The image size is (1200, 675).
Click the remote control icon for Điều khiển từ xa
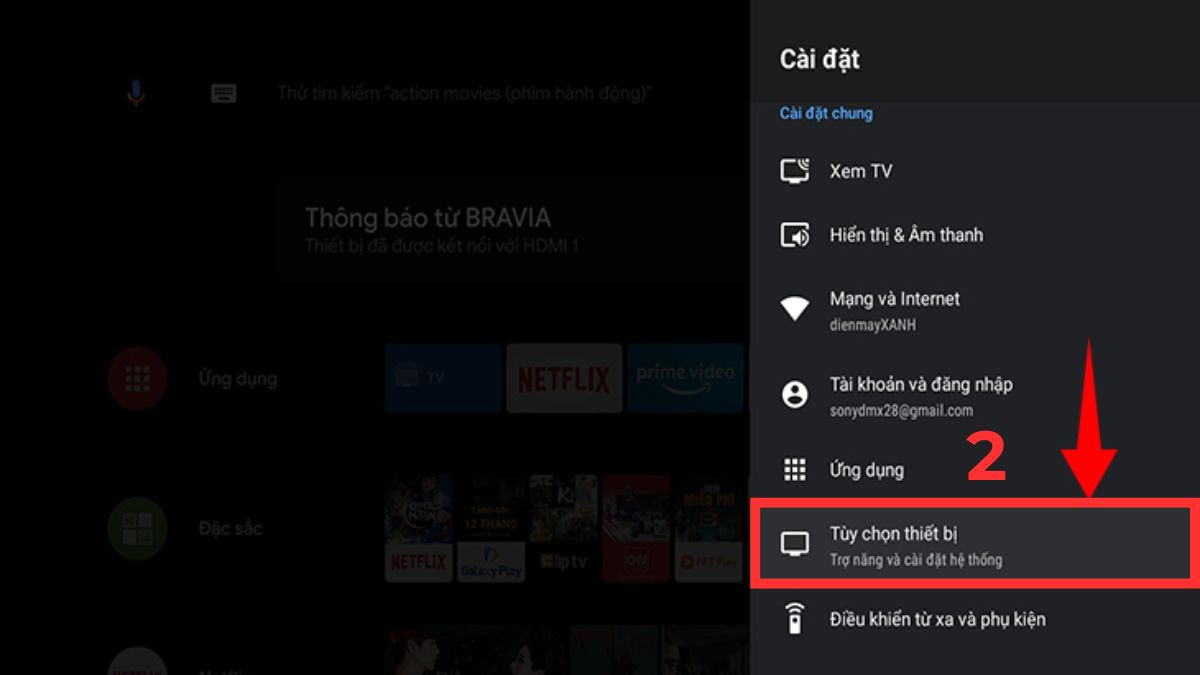tap(795, 619)
